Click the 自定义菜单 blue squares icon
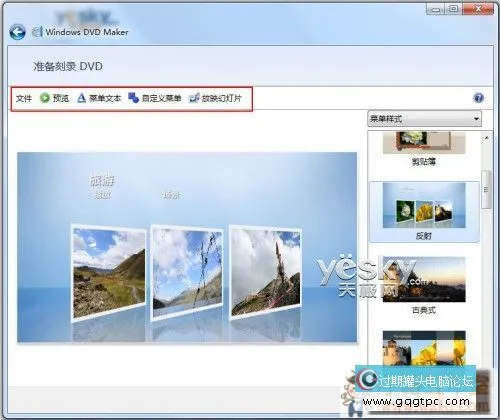 coord(133,98)
